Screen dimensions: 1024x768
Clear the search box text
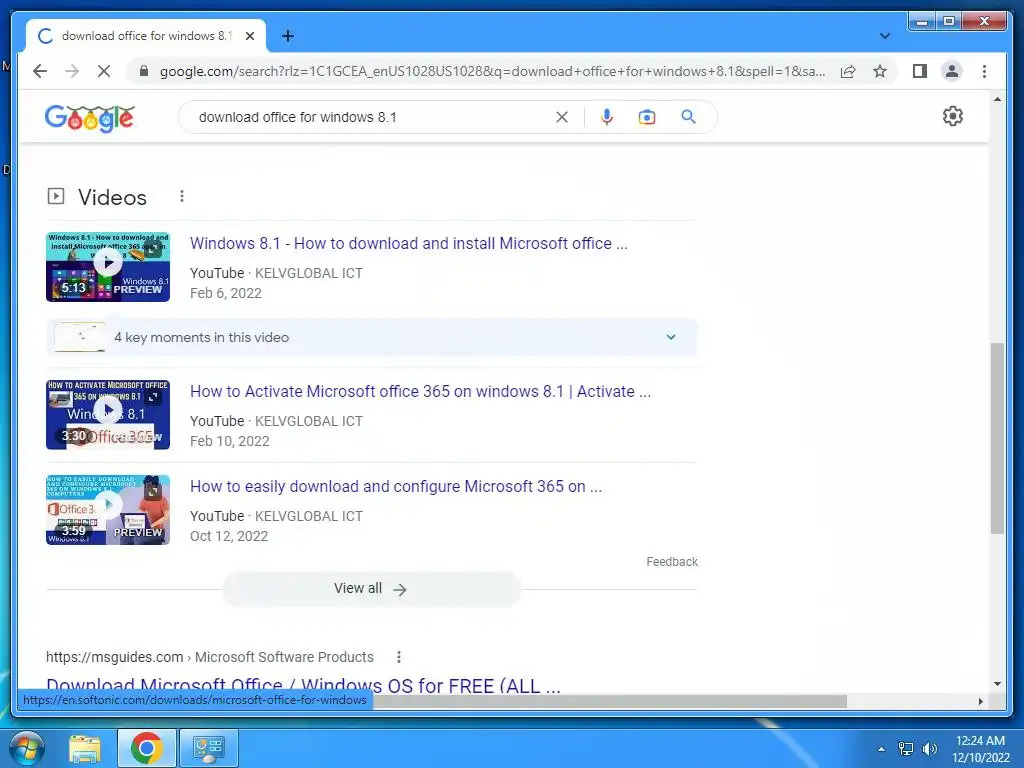coord(562,117)
